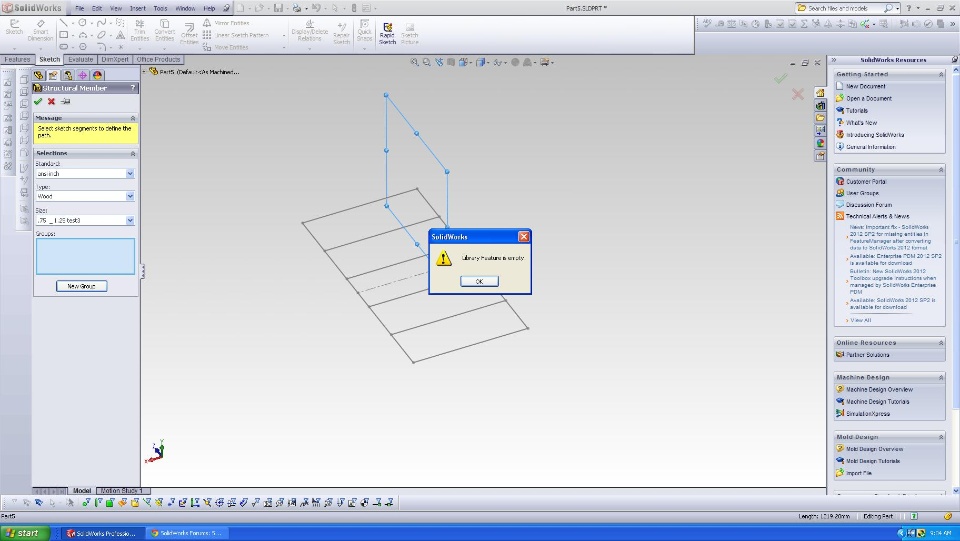Click the Quick Snaps tool
Viewport: 960px width, 541px height.
[x=364, y=32]
